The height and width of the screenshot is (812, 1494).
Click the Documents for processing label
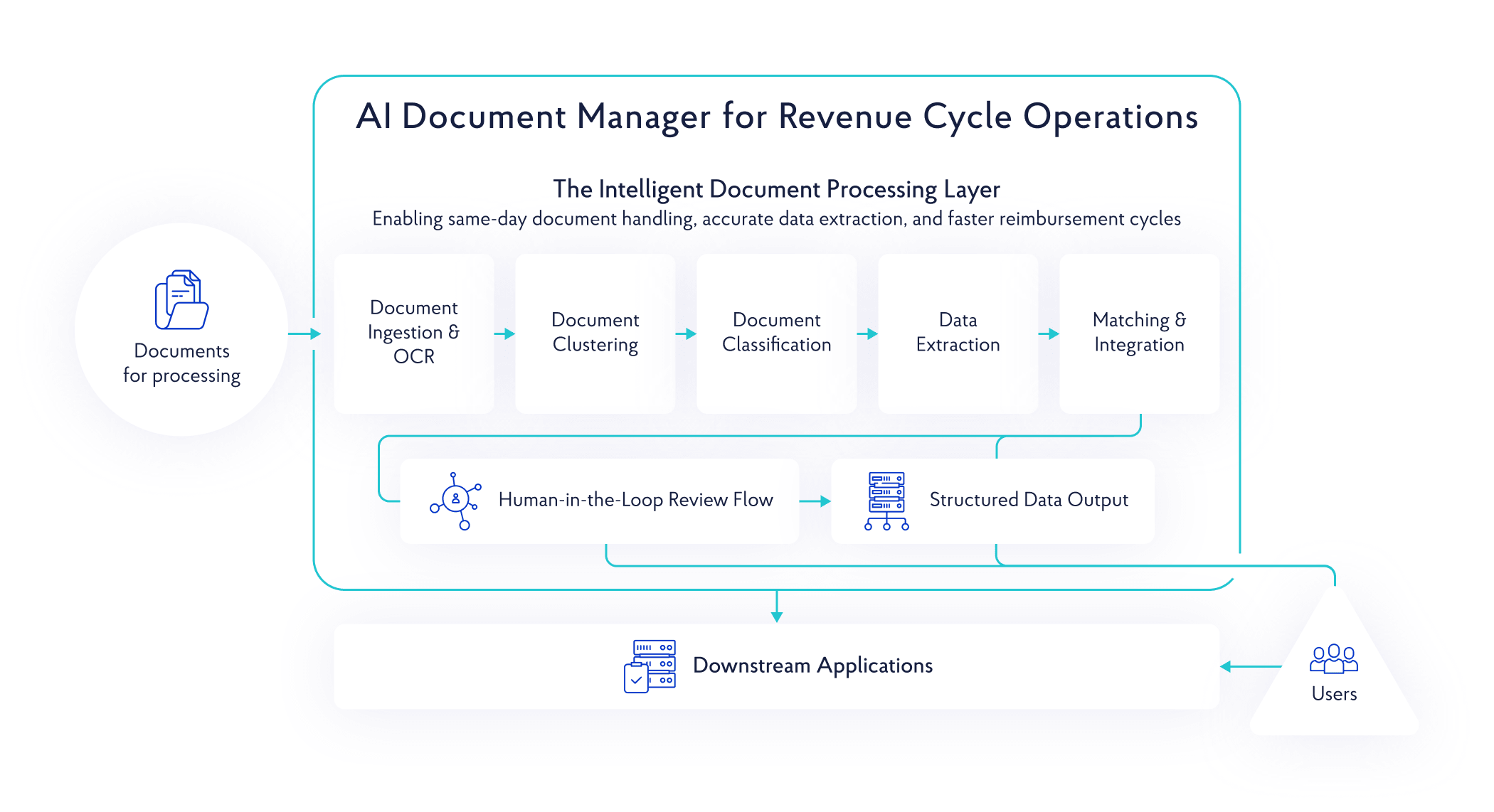point(181,363)
